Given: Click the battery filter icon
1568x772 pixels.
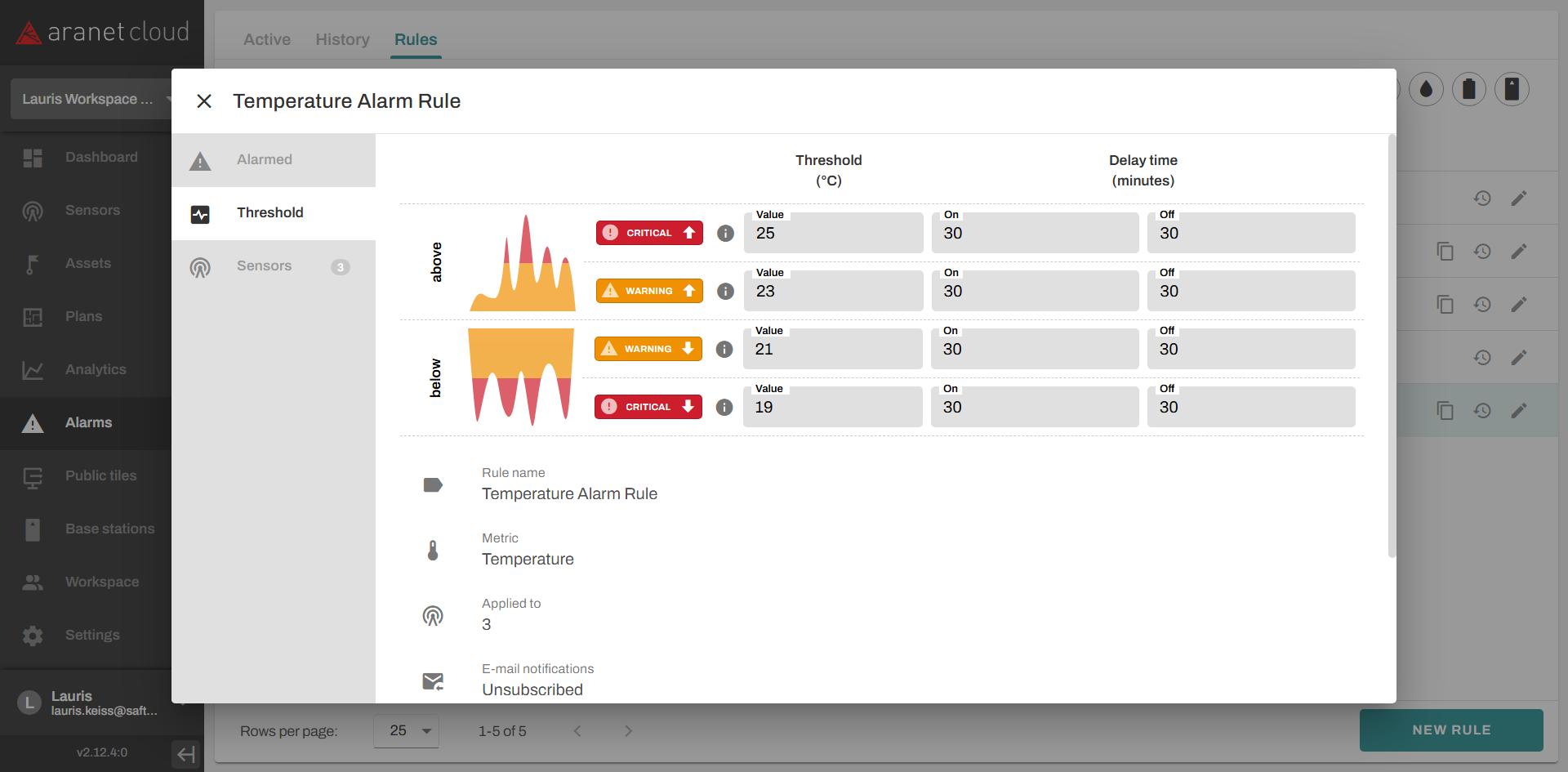Looking at the screenshot, I should pos(1468,89).
